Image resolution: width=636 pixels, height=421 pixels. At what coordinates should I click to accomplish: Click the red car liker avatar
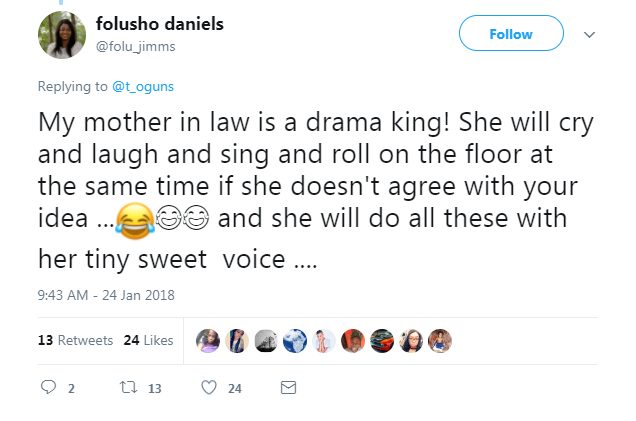tap(382, 340)
